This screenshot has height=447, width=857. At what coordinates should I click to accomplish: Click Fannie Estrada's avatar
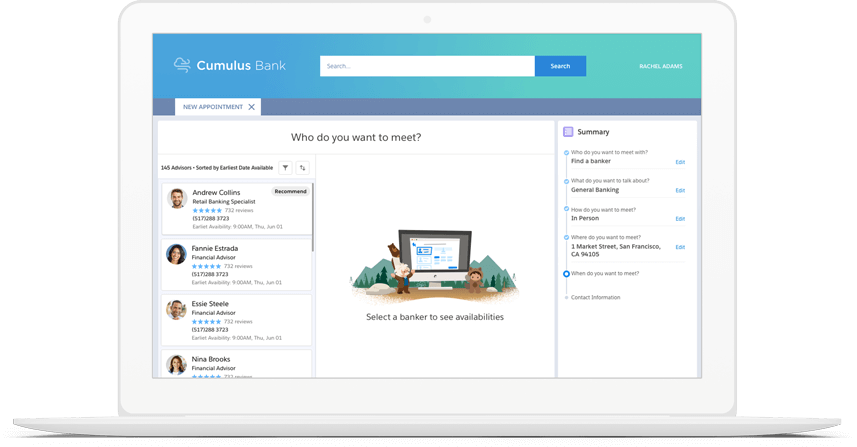177,254
